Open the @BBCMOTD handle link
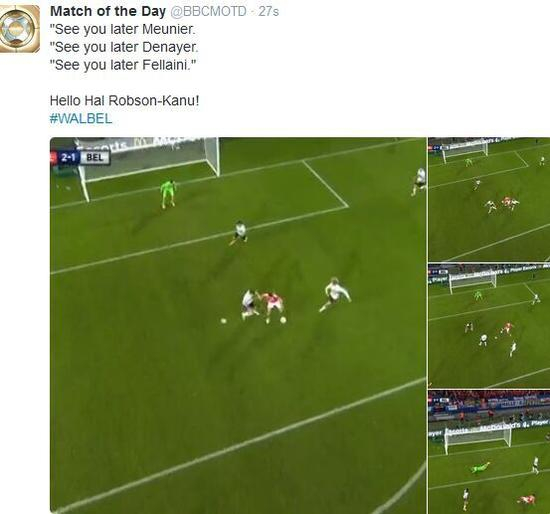The width and height of the screenshot is (550, 514). (x=208, y=12)
